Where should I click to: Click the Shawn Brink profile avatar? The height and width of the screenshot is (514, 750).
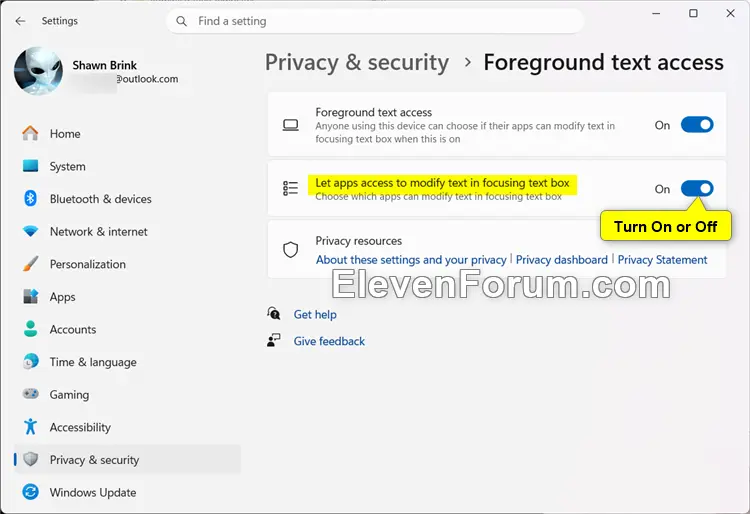[x=38, y=71]
